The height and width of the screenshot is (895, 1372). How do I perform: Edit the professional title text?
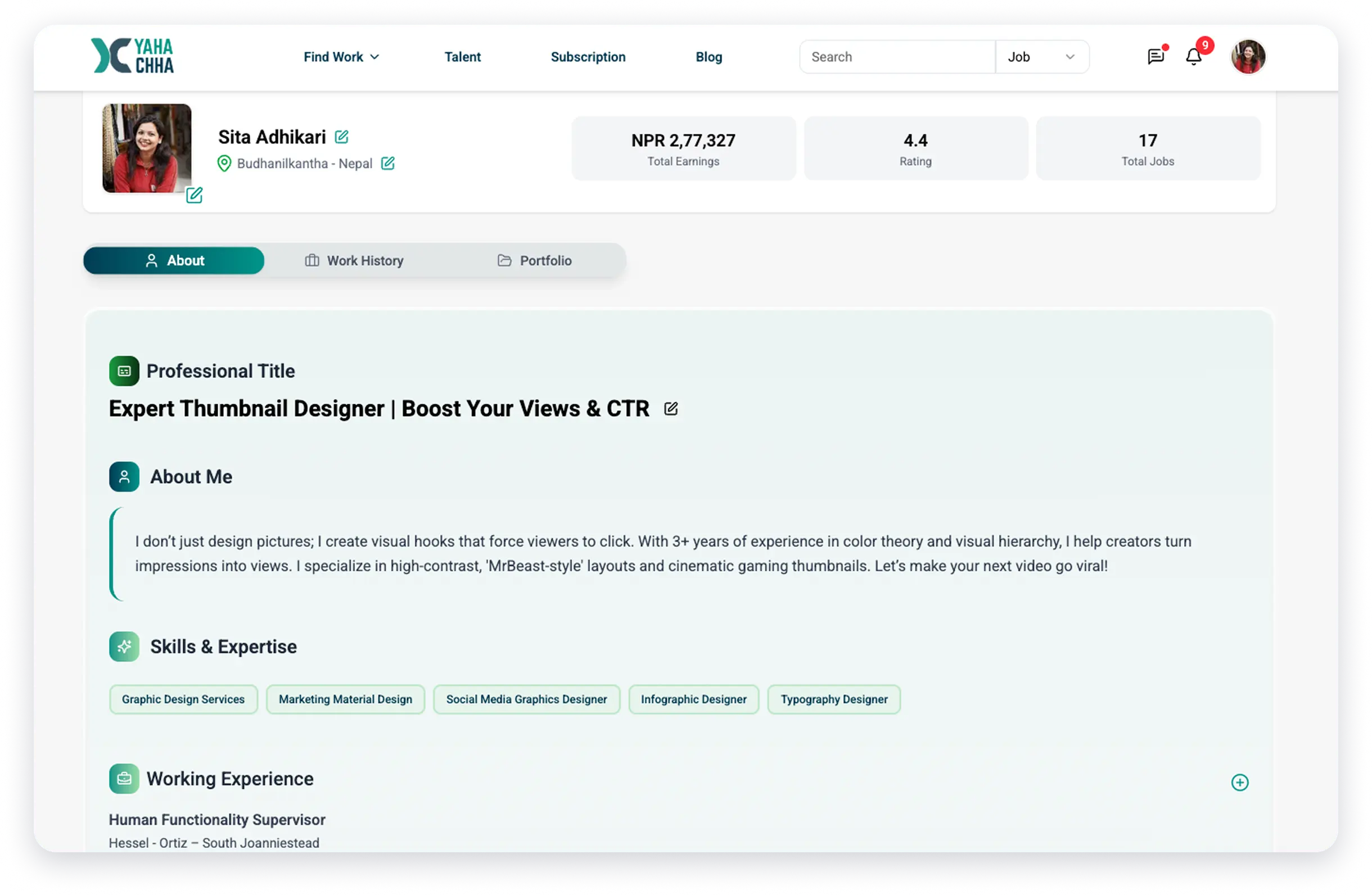tap(670, 409)
